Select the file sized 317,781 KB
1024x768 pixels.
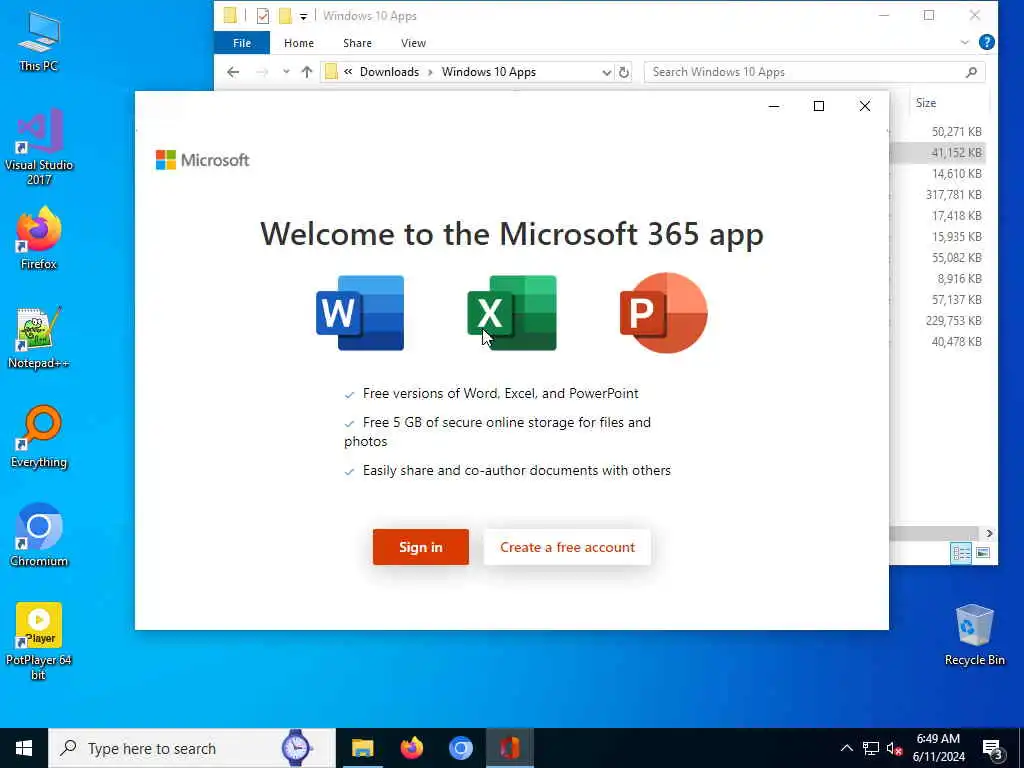pos(953,195)
